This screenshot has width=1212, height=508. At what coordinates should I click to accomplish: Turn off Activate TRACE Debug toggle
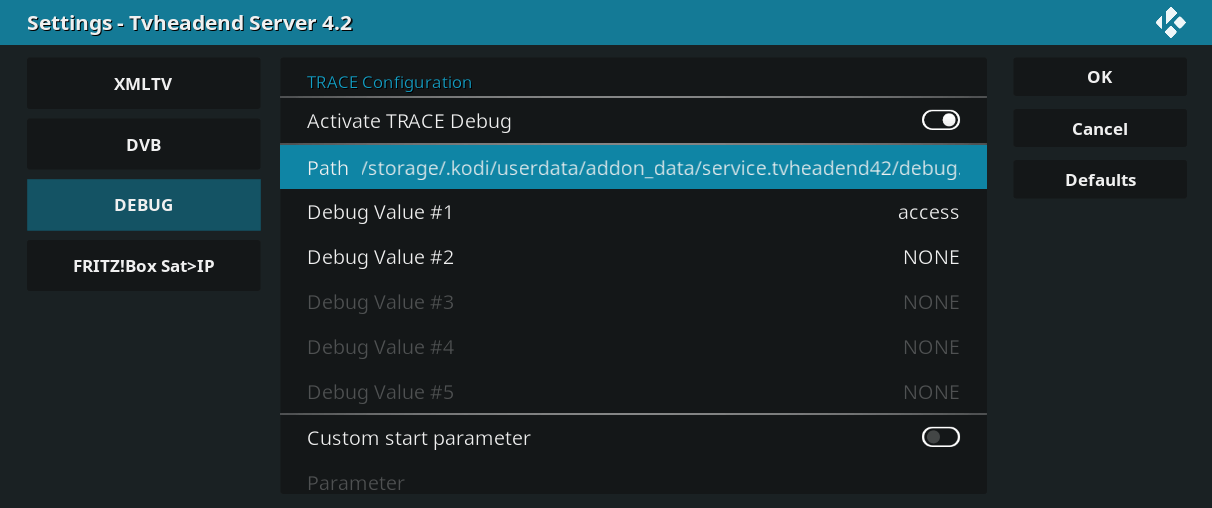pos(940,121)
